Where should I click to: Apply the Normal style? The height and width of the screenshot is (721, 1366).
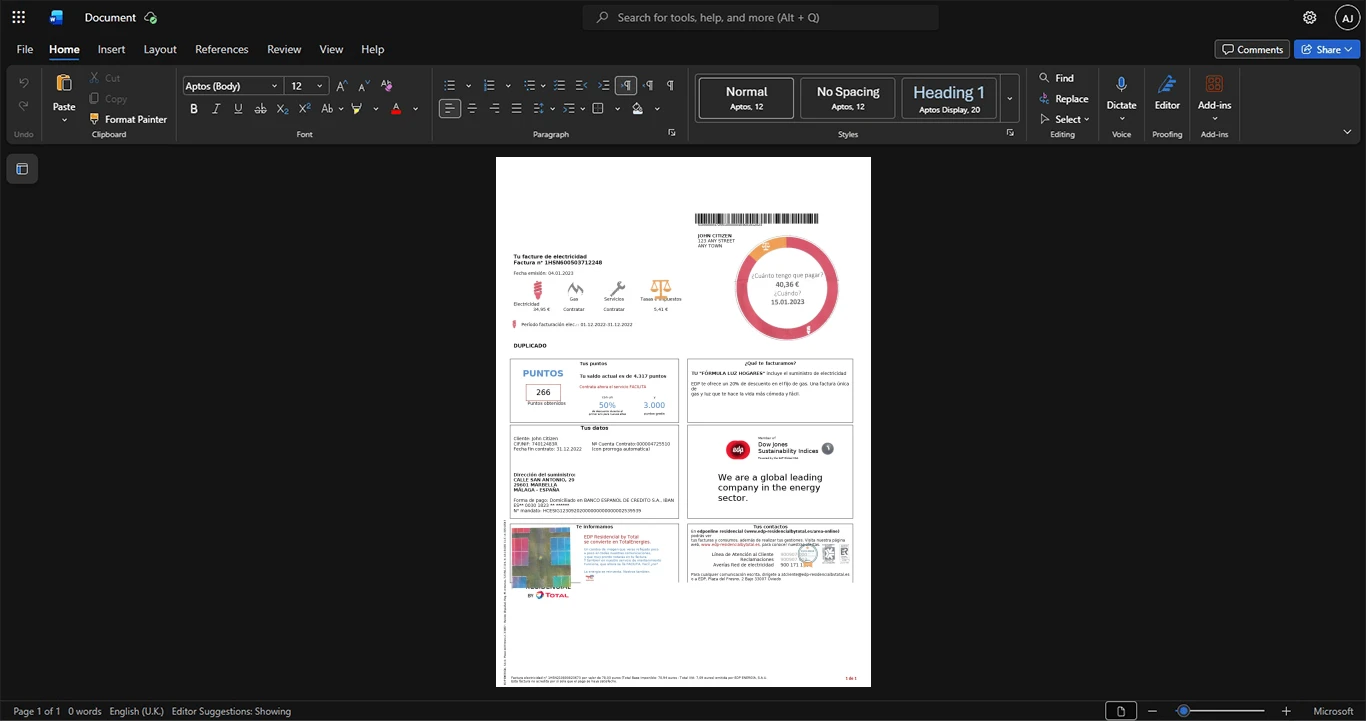click(746, 98)
